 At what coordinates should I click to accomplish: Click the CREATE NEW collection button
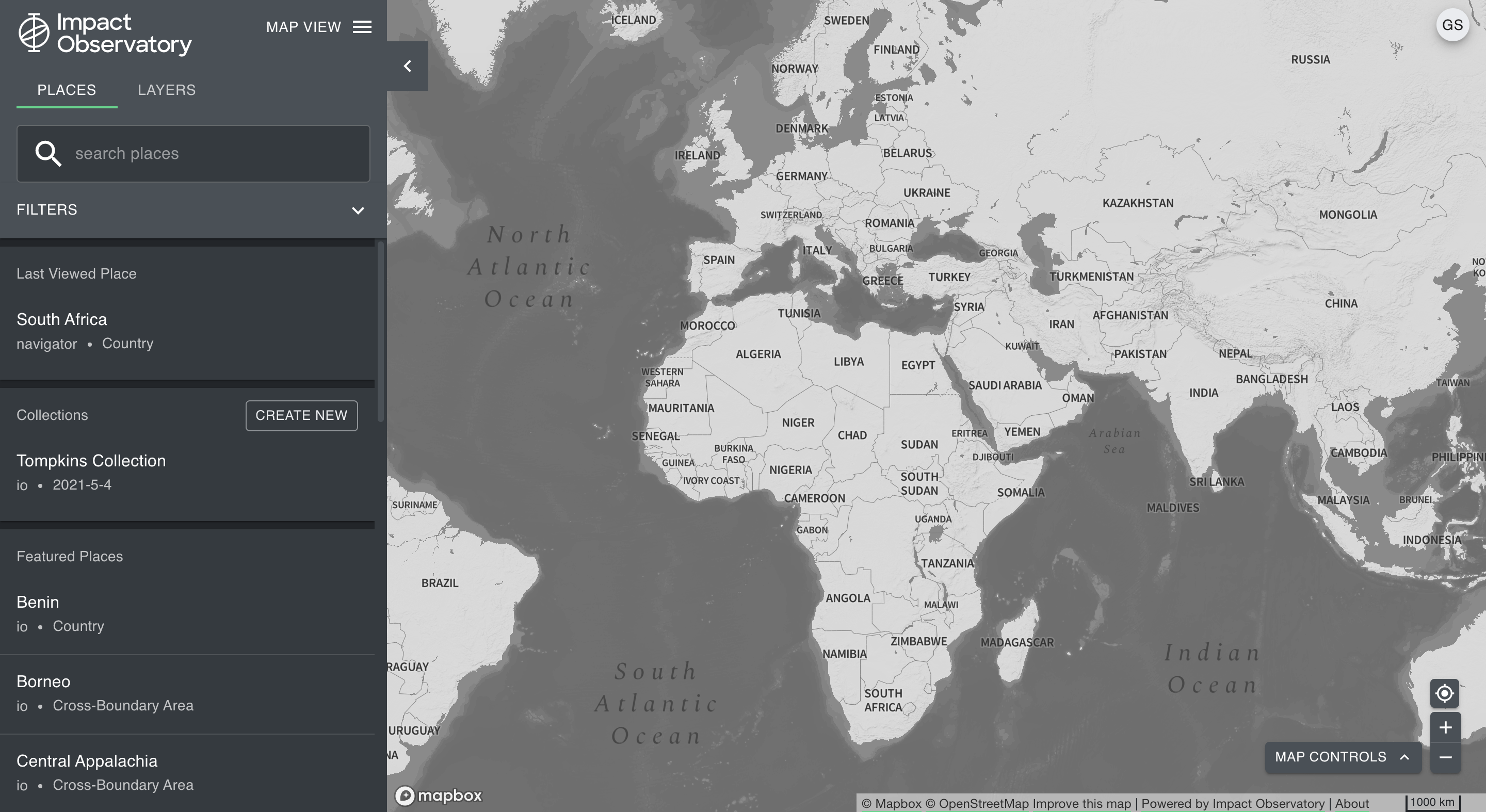click(x=301, y=415)
